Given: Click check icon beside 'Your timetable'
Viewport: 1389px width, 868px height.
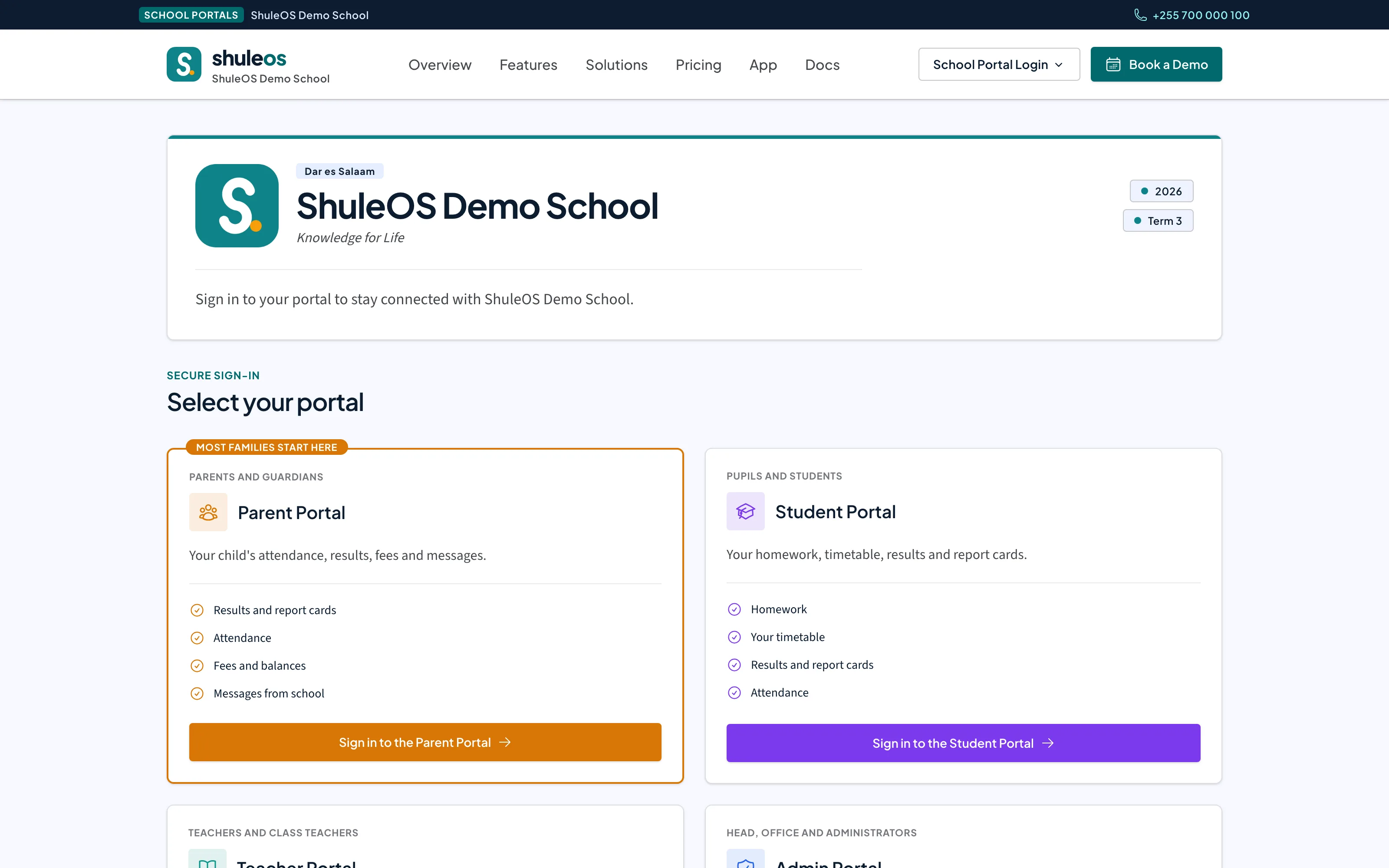Looking at the screenshot, I should (734, 637).
